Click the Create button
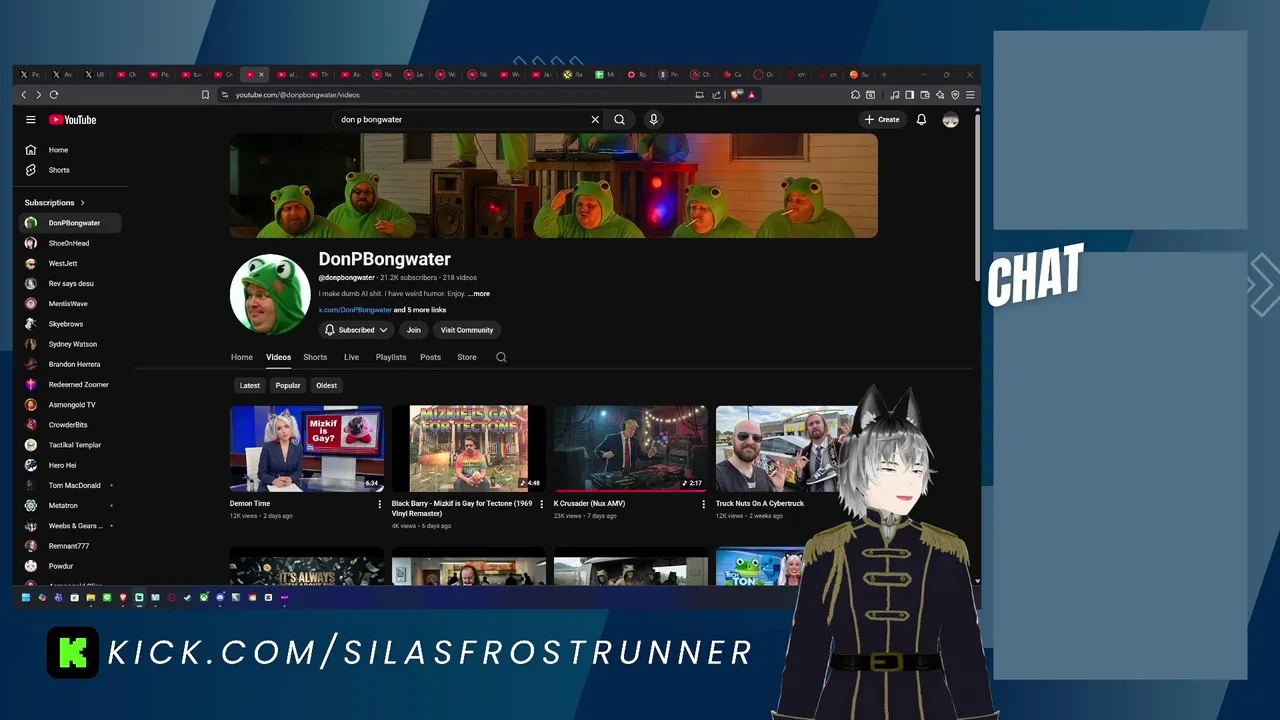 (882, 119)
